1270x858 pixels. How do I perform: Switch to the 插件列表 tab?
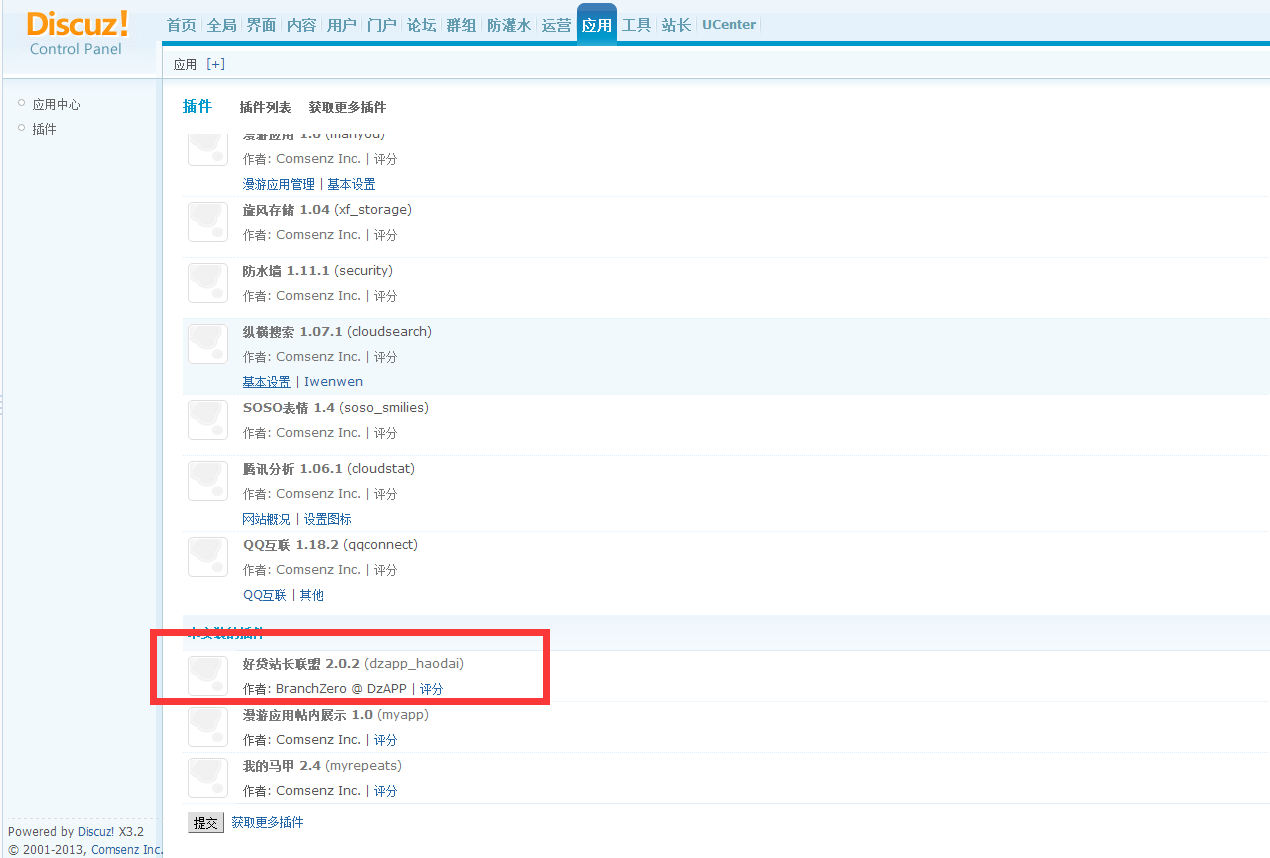pos(265,107)
